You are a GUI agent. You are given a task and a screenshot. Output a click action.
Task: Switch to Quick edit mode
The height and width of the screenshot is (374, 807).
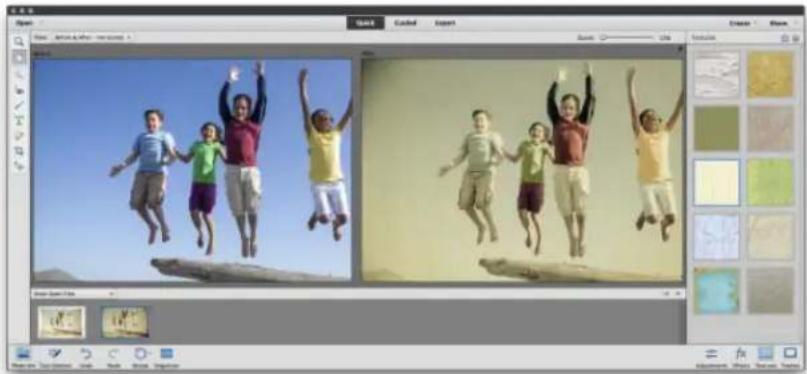point(365,23)
